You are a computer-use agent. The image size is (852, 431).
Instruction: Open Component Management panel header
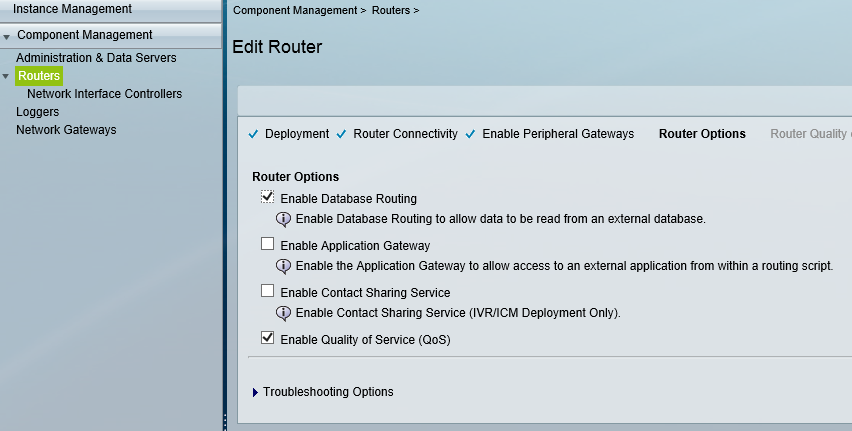[111, 35]
